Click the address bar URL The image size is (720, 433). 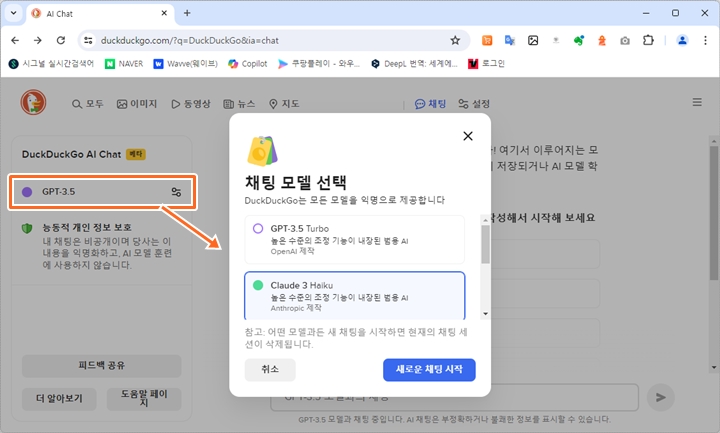pos(190,40)
